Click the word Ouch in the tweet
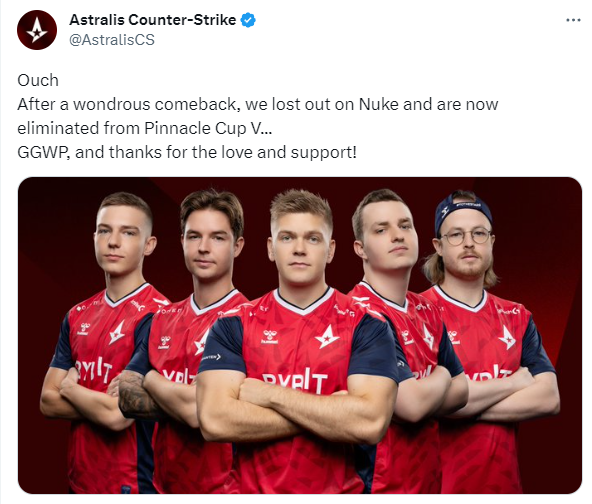 point(38,80)
